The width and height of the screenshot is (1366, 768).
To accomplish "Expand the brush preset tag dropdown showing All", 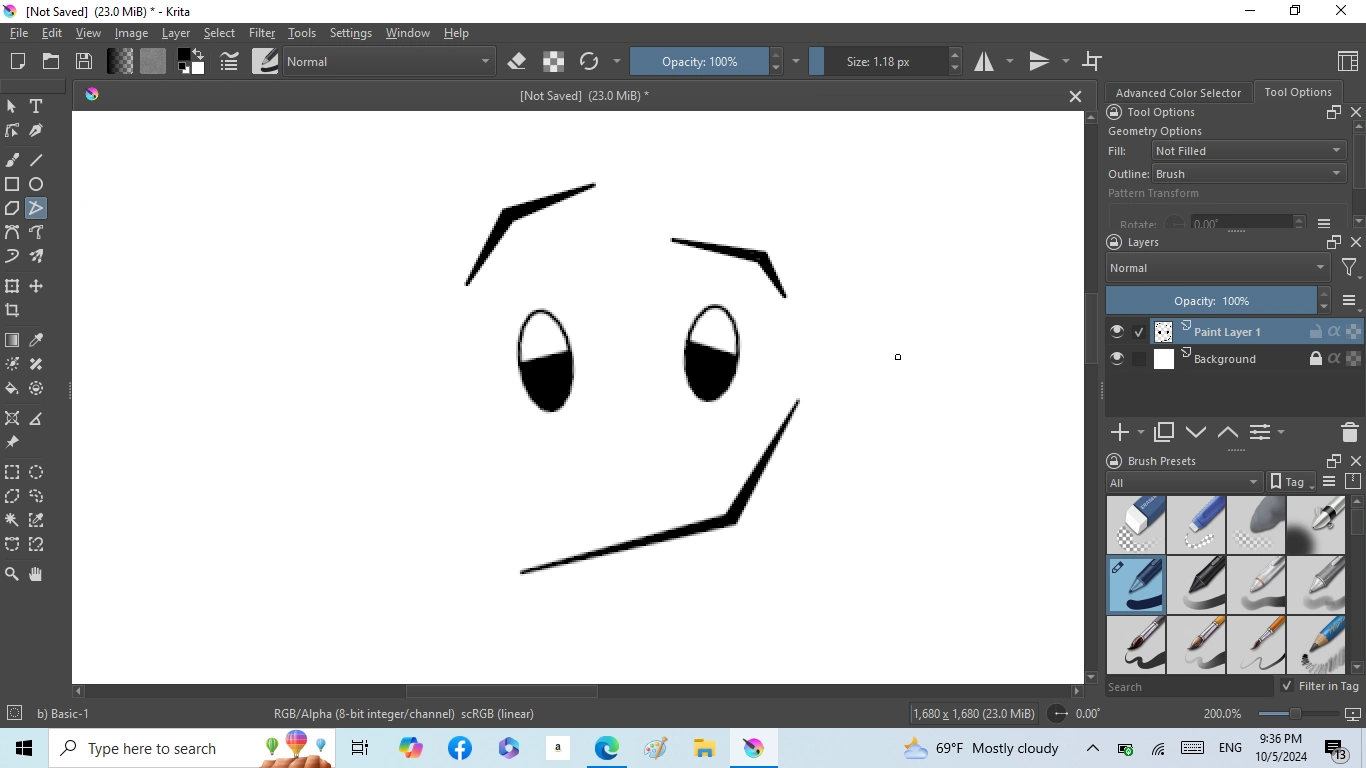I will tap(1183, 482).
